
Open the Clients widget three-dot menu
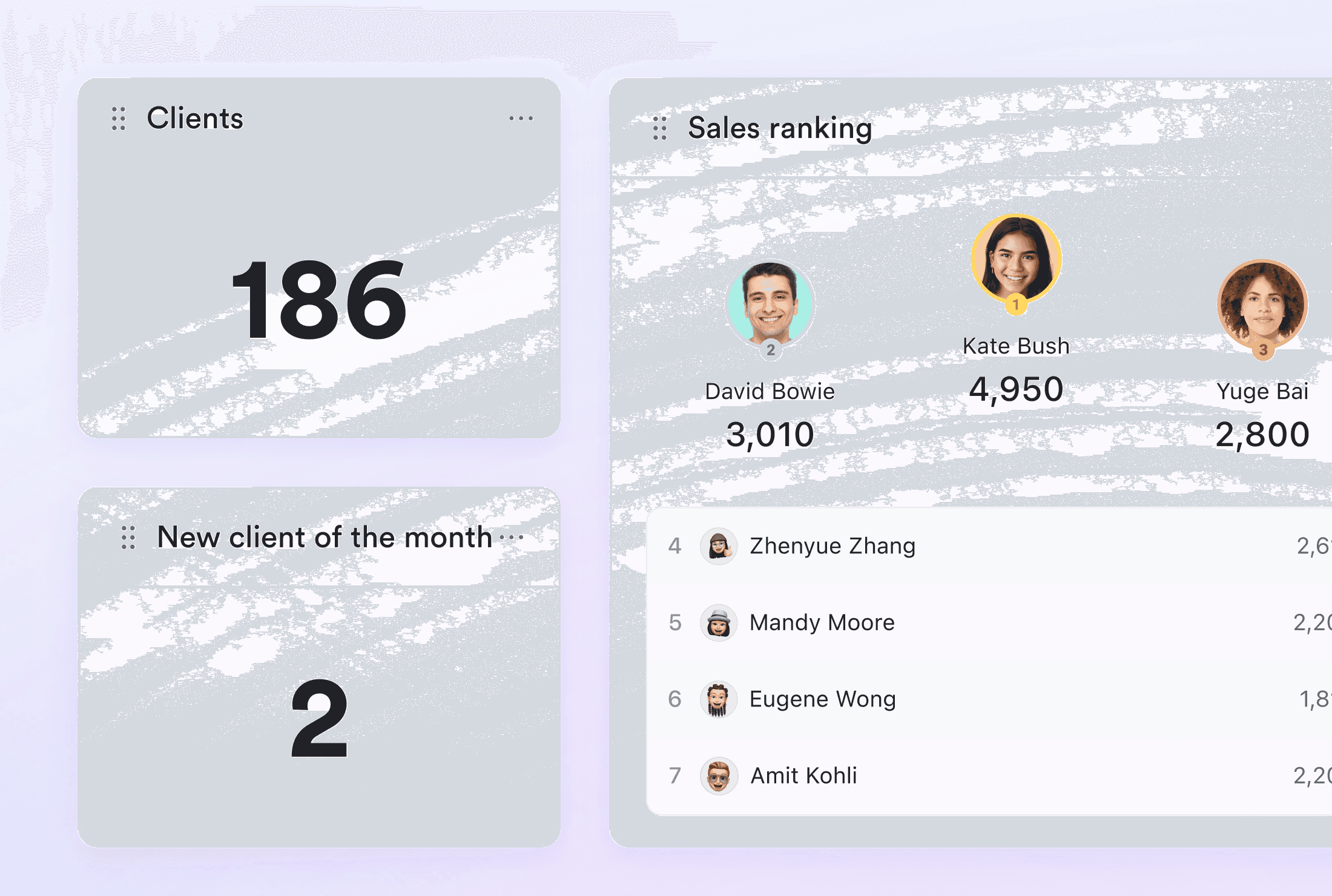(x=521, y=119)
